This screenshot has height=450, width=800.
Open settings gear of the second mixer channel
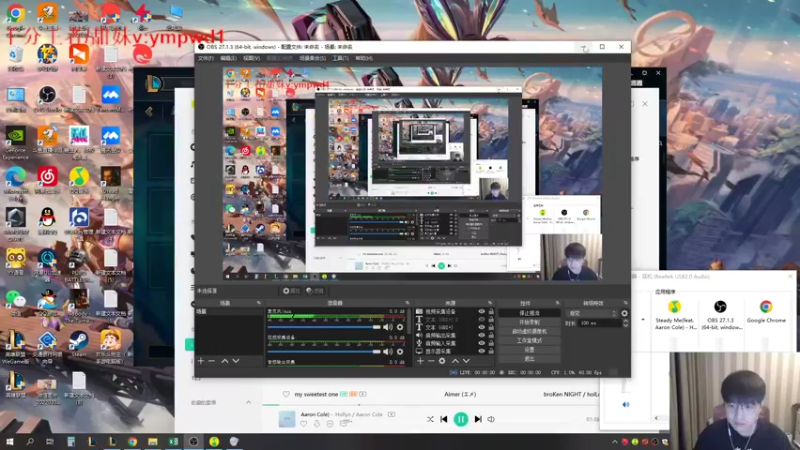coord(400,352)
